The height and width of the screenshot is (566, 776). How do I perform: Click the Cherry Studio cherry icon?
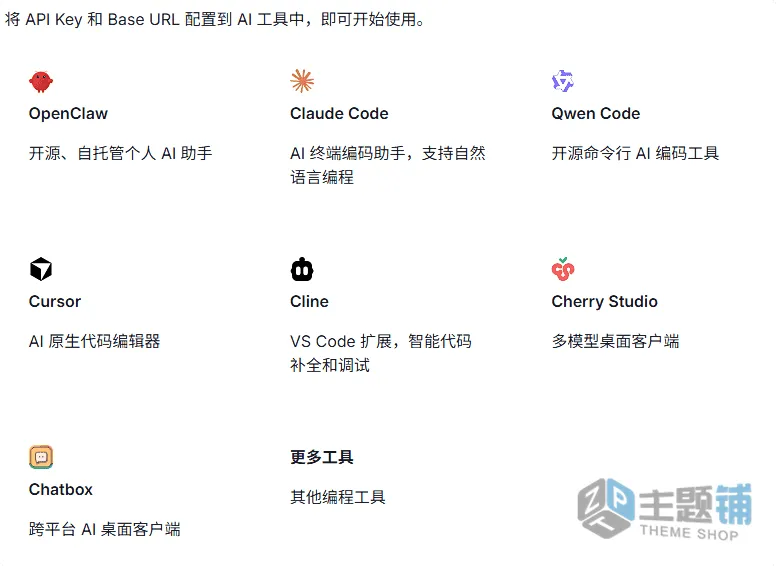click(563, 269)
